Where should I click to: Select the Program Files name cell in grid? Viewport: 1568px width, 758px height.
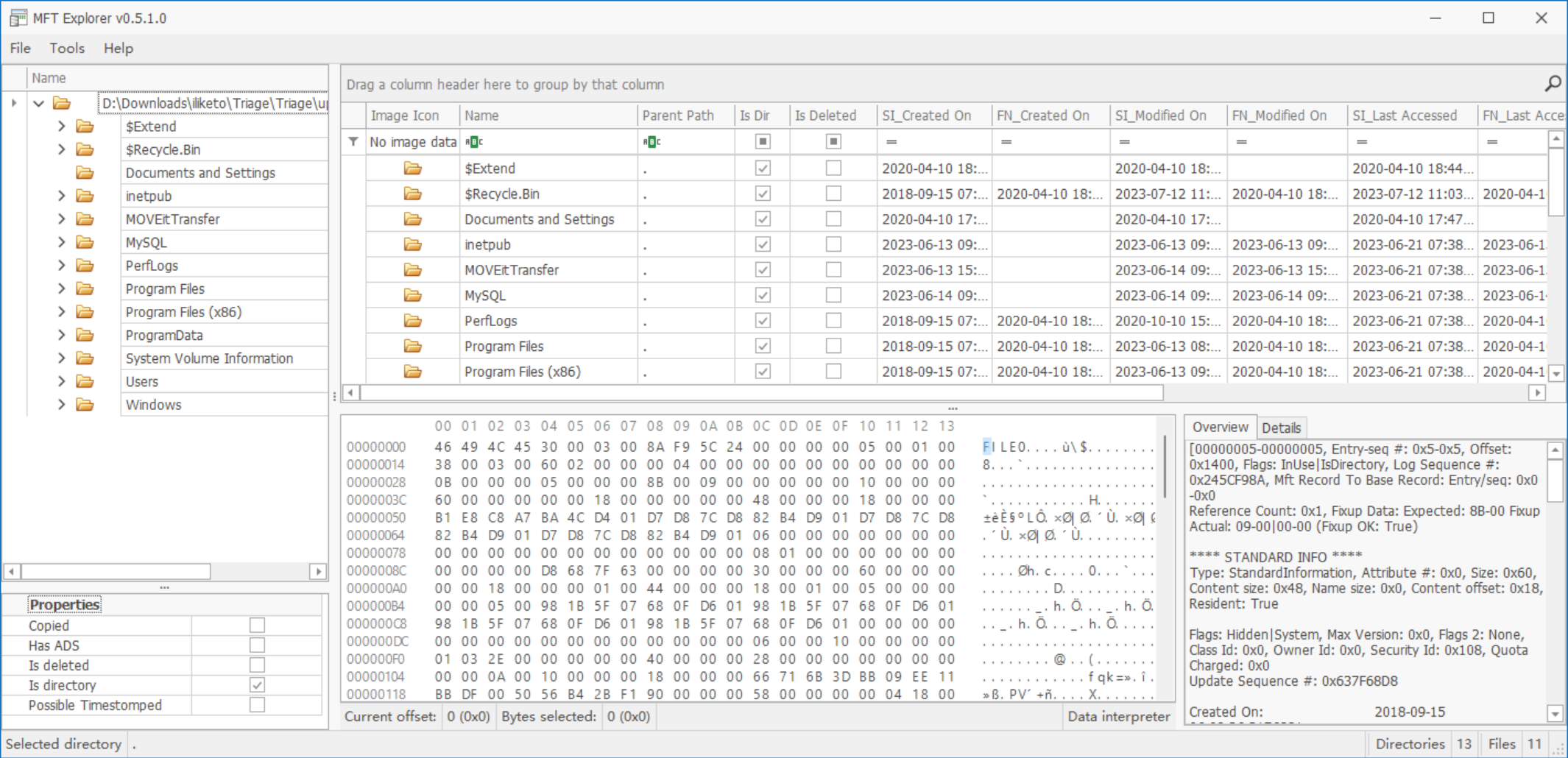(x=548, y=346)
